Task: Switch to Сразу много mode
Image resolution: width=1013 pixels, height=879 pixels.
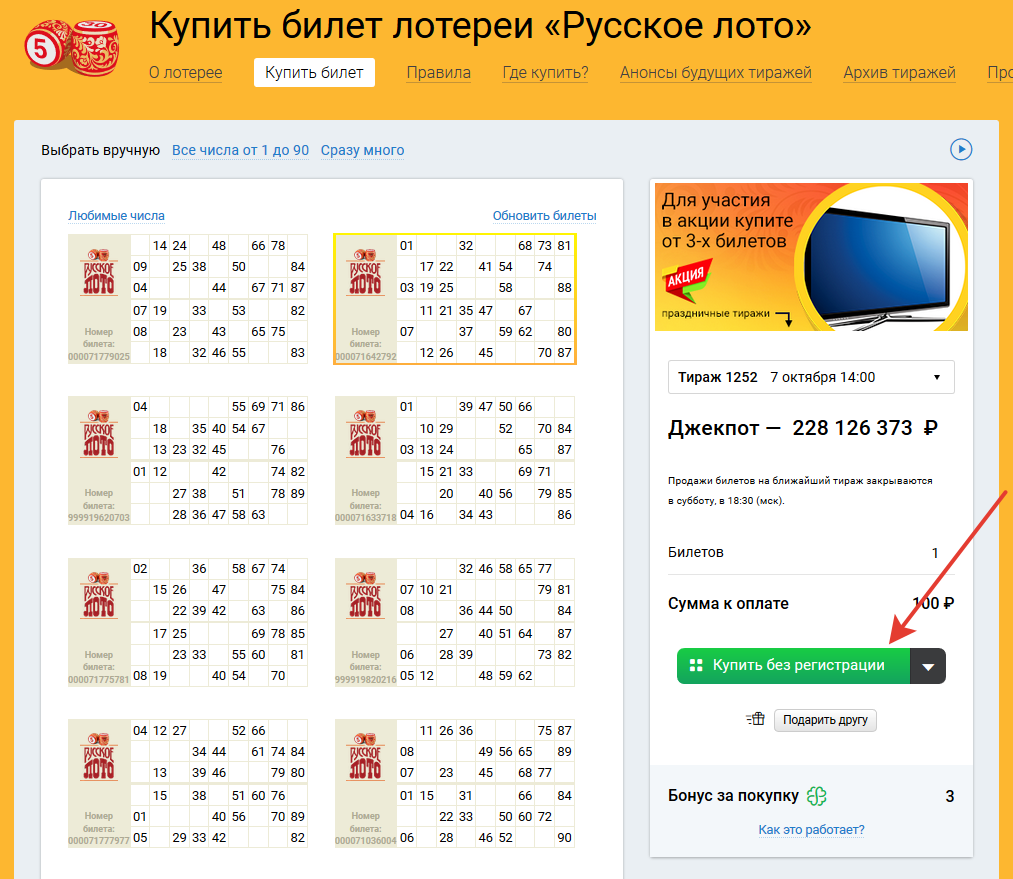Action: (362, 150)
